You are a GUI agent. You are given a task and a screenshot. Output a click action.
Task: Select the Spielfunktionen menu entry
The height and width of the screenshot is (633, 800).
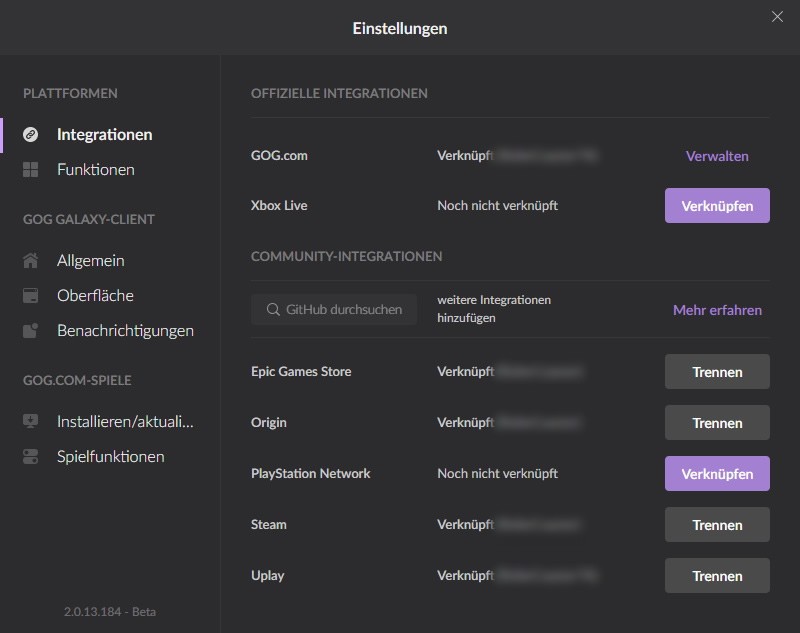click(111, 457)
